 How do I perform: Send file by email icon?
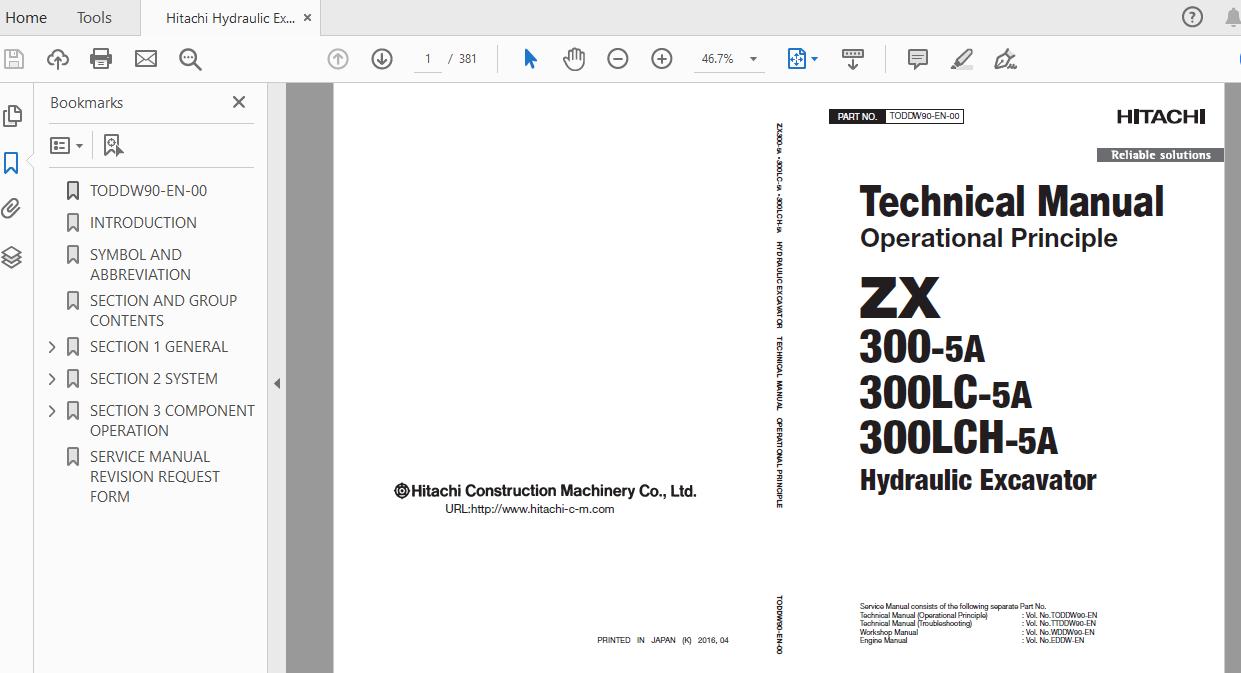[x=146, y=59]
